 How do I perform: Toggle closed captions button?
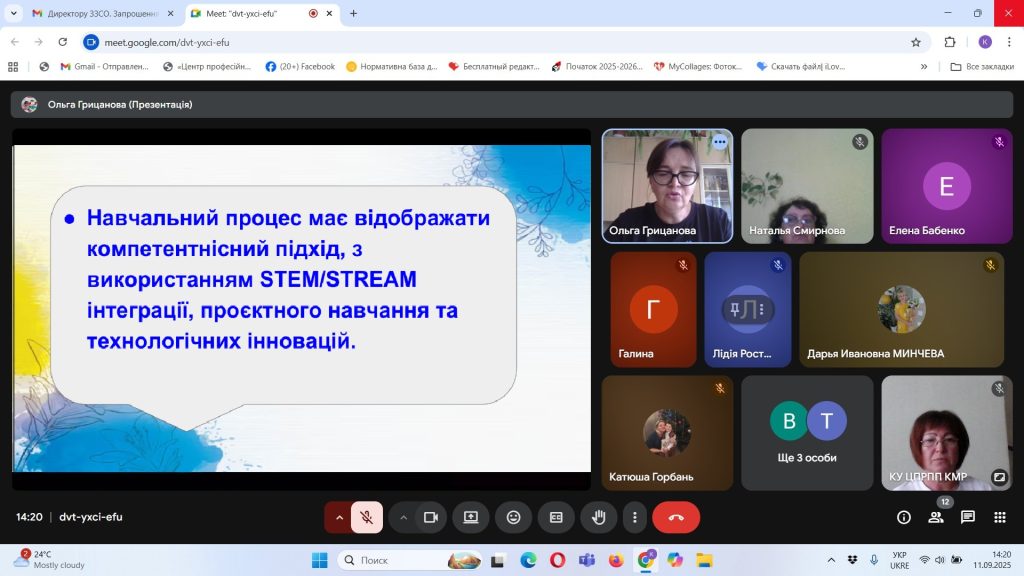point(556,517)
